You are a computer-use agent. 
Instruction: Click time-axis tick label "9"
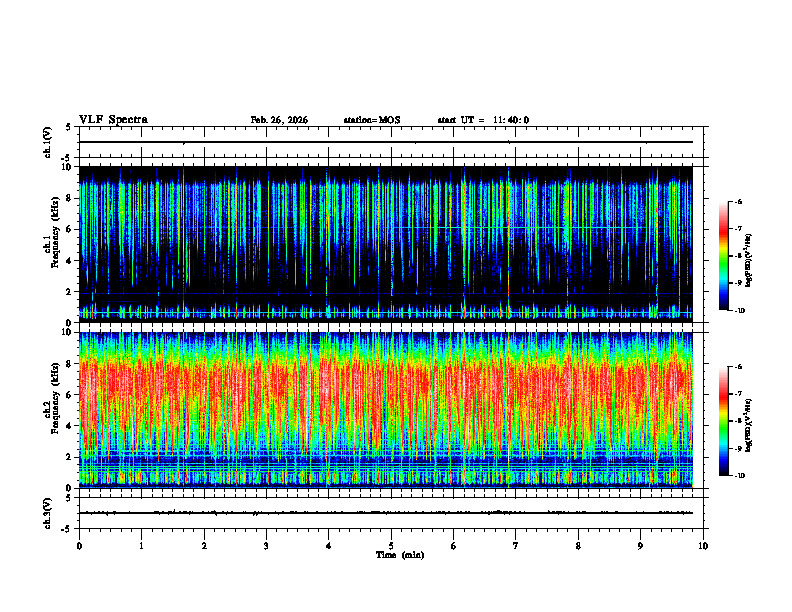(x=640, y=546)
